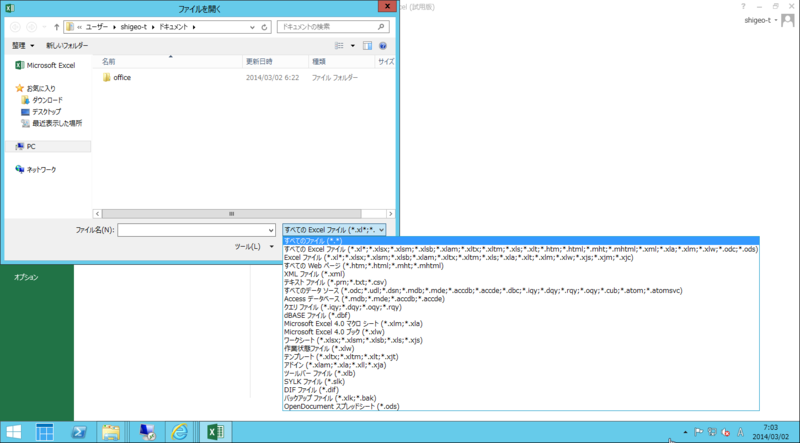Open dialog help question mark icon
Image resolution: width=800 pixels, height=443 pixels.
pyautogui.click(x=383, y=45)
